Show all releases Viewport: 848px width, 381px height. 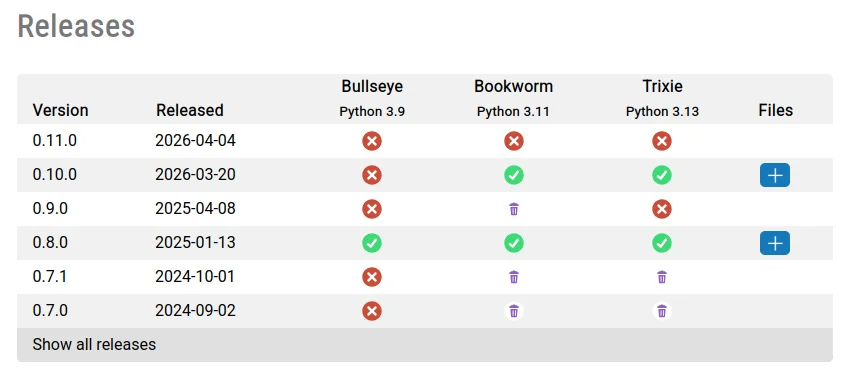coord(94,344)
